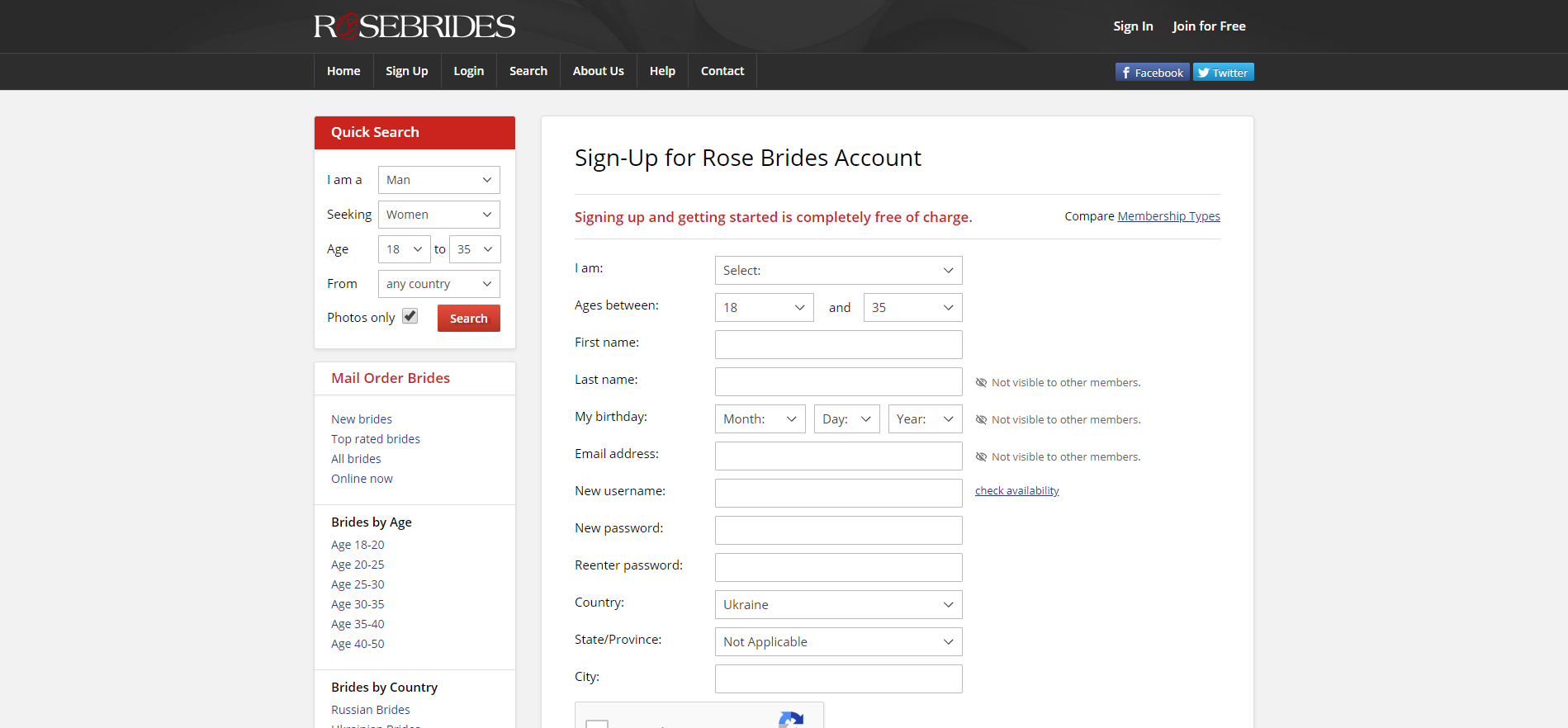Click the 'Brides by Country' heading
The height and width of the screenshot is (728, 1568).
(384, 688)
